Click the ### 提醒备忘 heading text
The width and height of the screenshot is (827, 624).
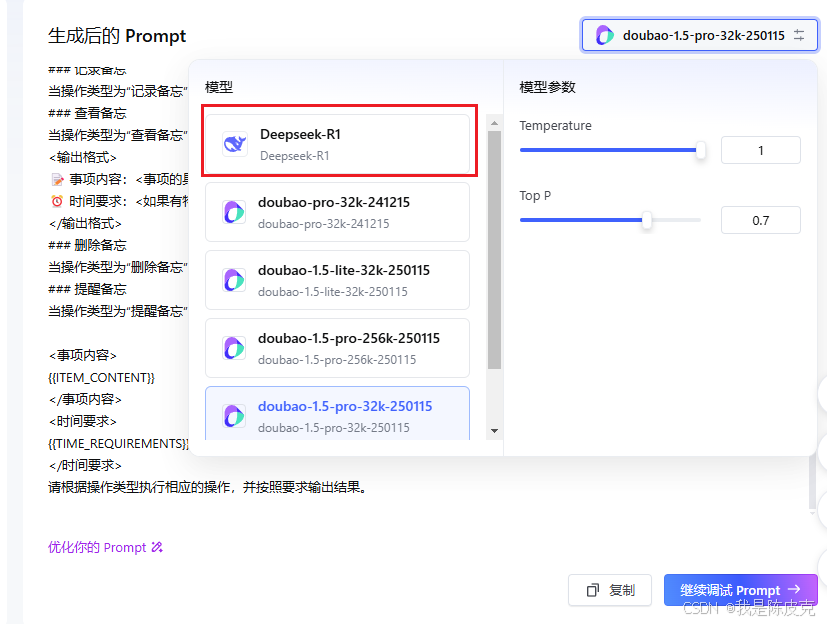(87, 290)
